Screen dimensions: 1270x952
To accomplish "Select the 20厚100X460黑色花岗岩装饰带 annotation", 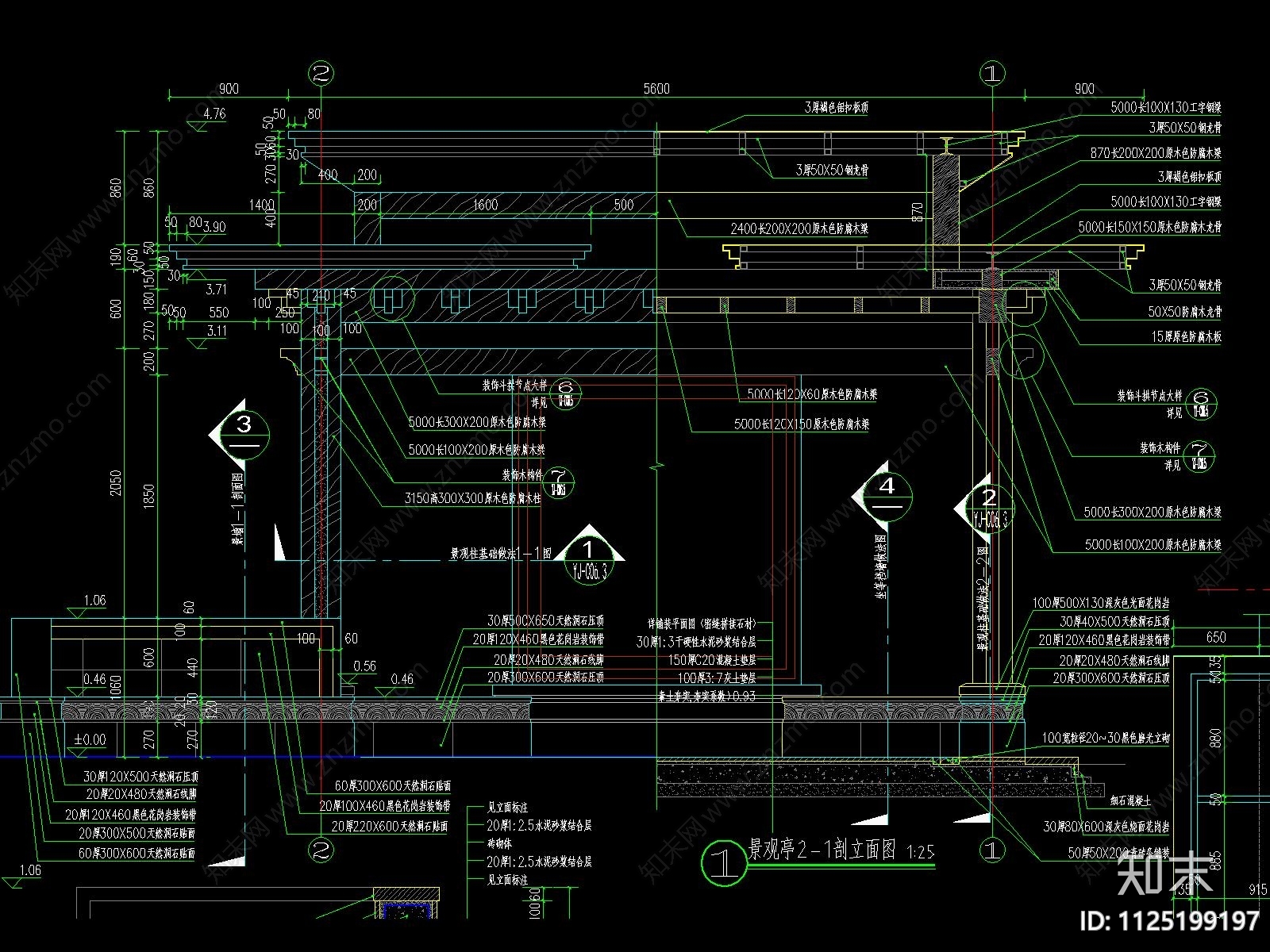I will coord(385,805).
